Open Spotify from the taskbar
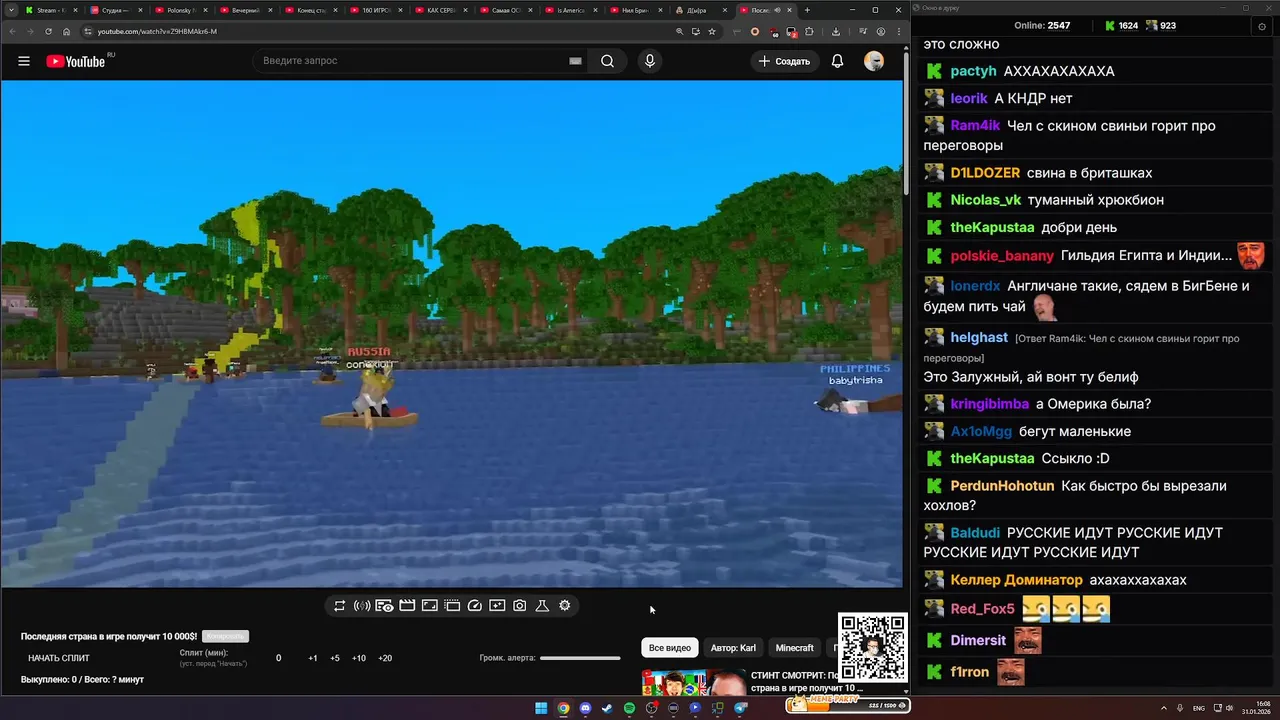This screenshot has height=720, width=1280. 629,708
